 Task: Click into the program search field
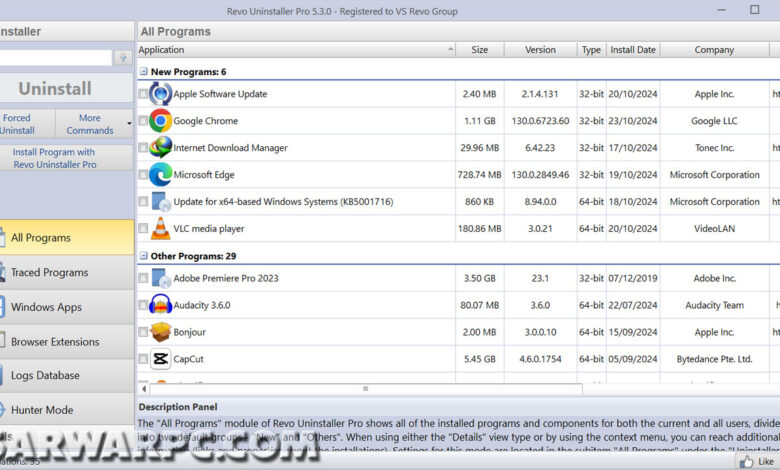tap(56, 58)
